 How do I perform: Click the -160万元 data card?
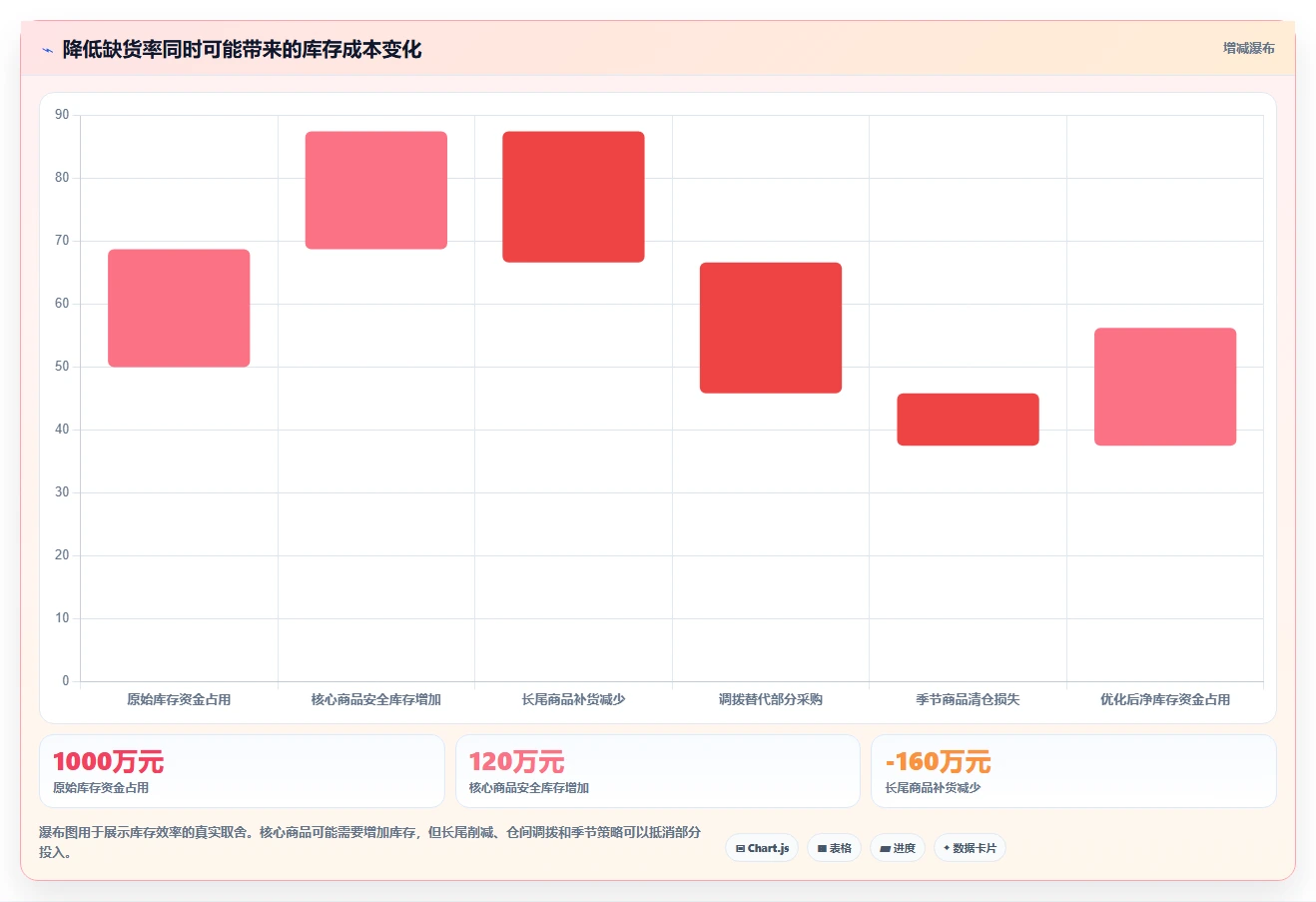[x=1073, y=771]
